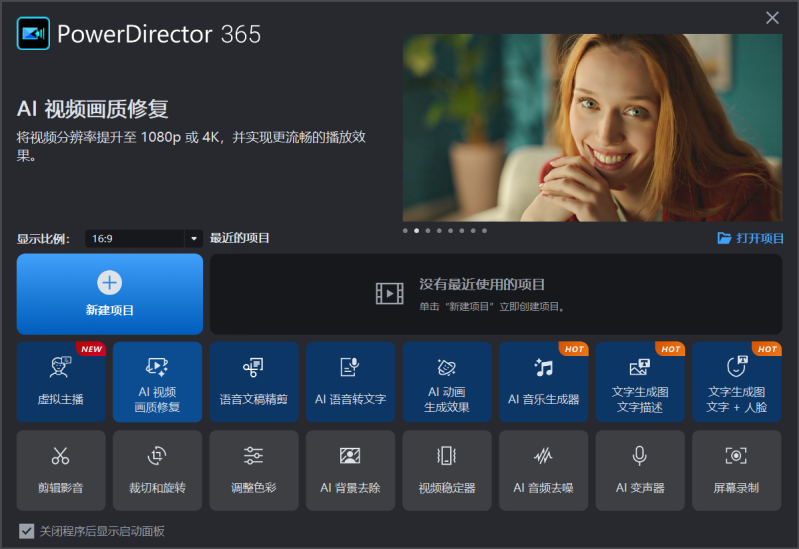The width and height of the screenshot is (799, 549).
Task: Open 语音文稿精剪 tool
Action: 254,382
